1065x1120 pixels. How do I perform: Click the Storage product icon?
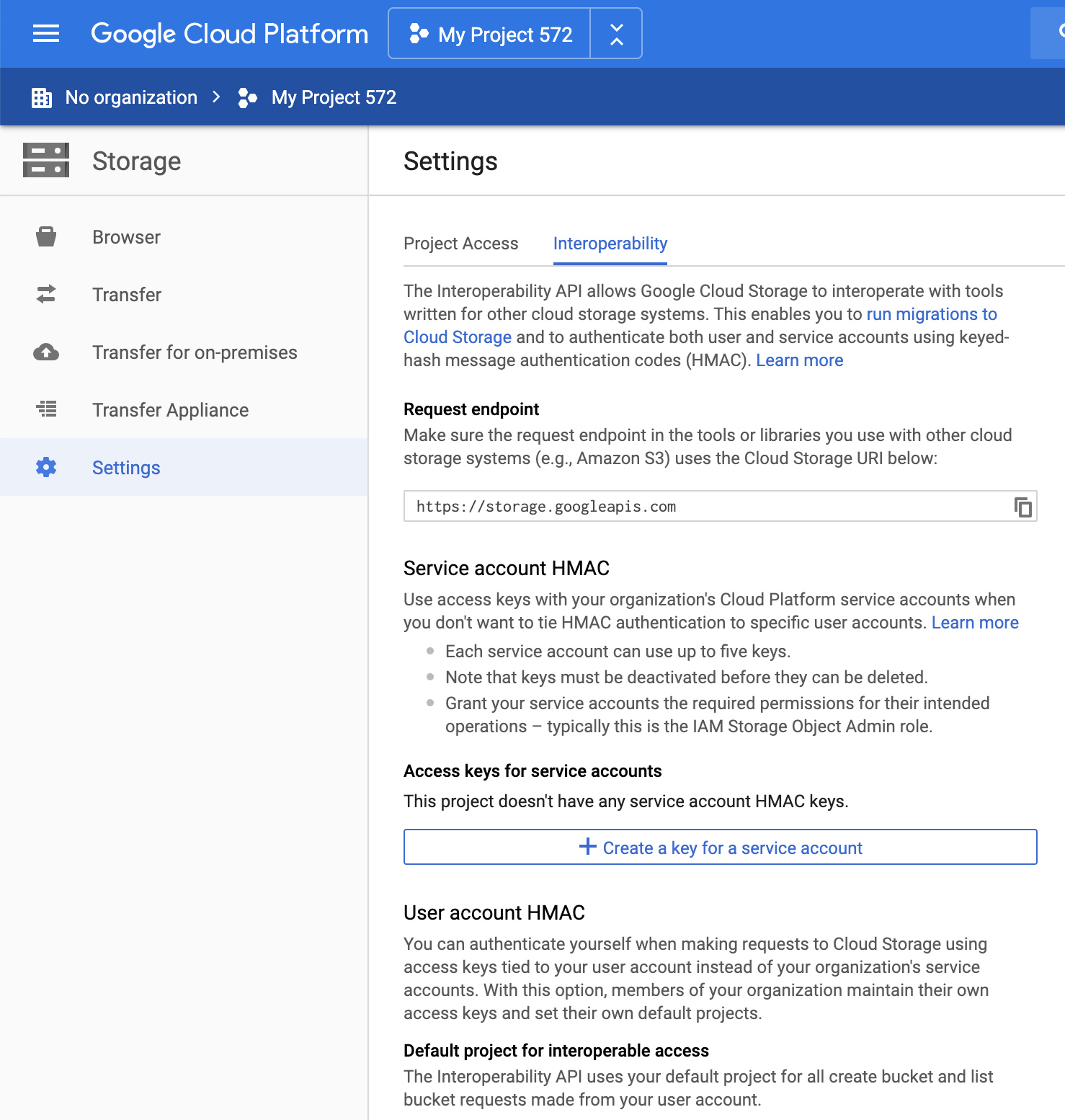pyautogui.click(x=46, y=160)
